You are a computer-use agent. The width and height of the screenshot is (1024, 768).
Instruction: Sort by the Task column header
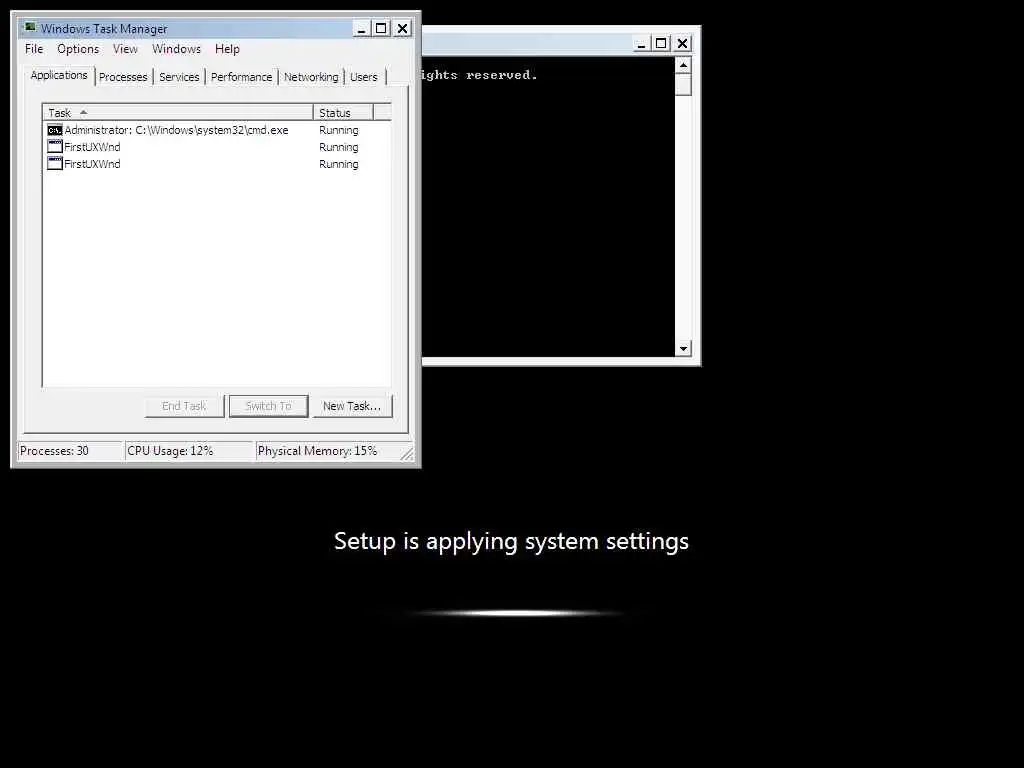coord(178,112)
